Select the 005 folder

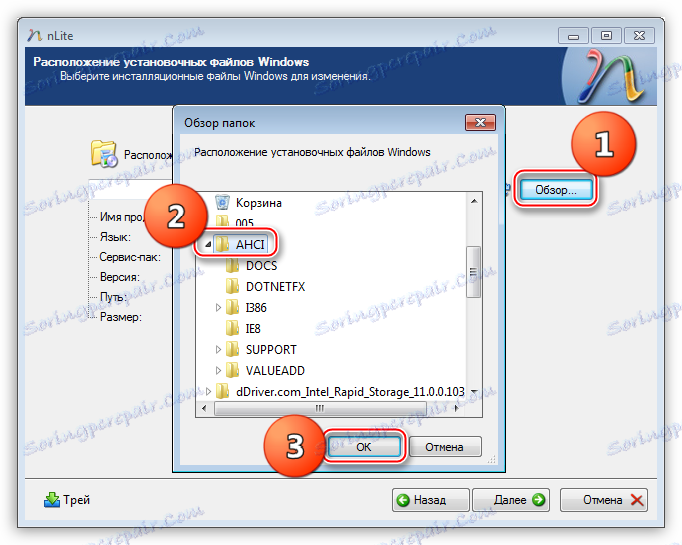244,222
